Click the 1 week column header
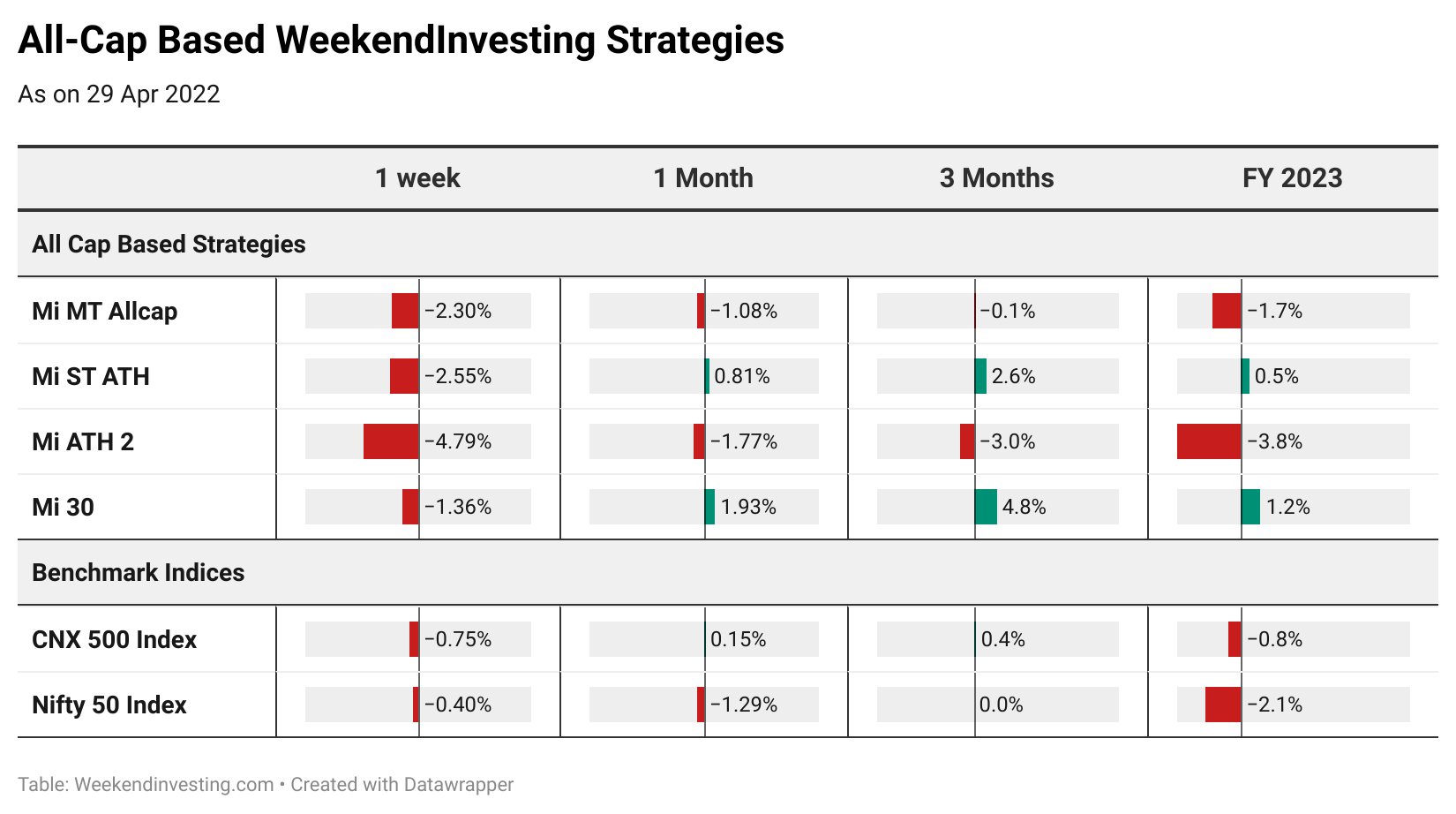This screenshot has height=814, width=1456. point(417,178)
